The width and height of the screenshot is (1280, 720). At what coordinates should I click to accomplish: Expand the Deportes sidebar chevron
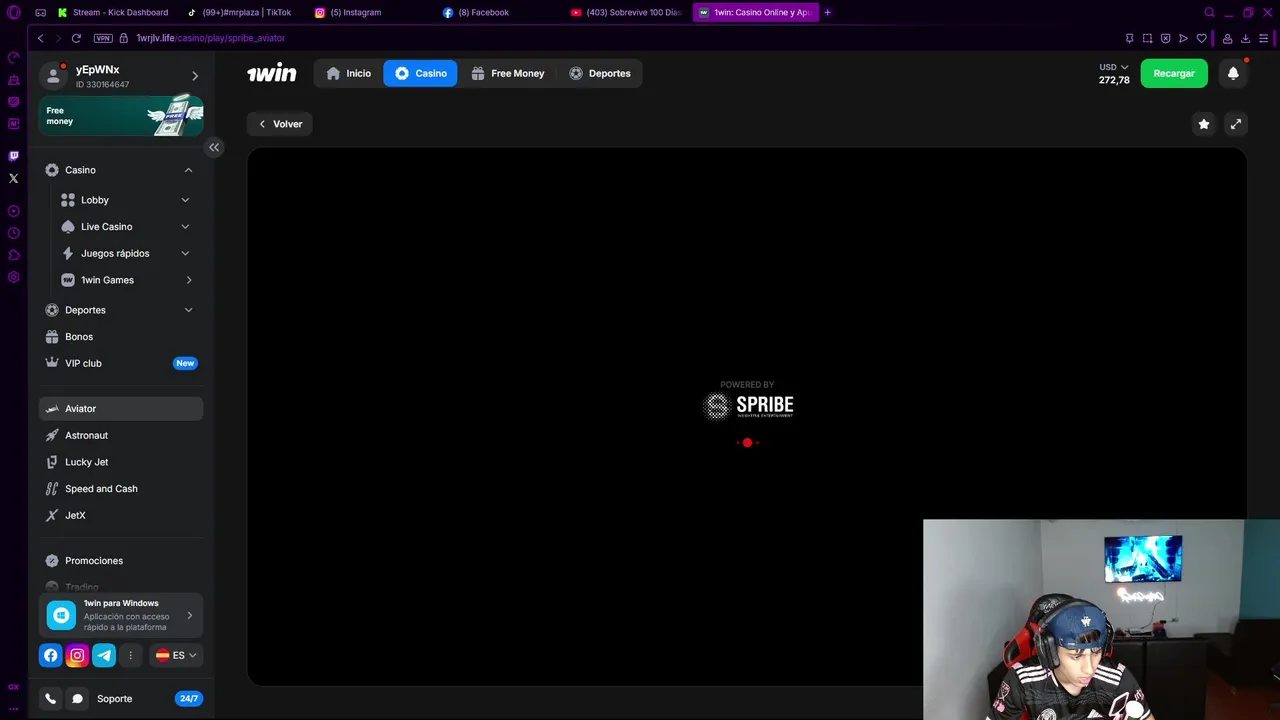(x=188, y=310)
